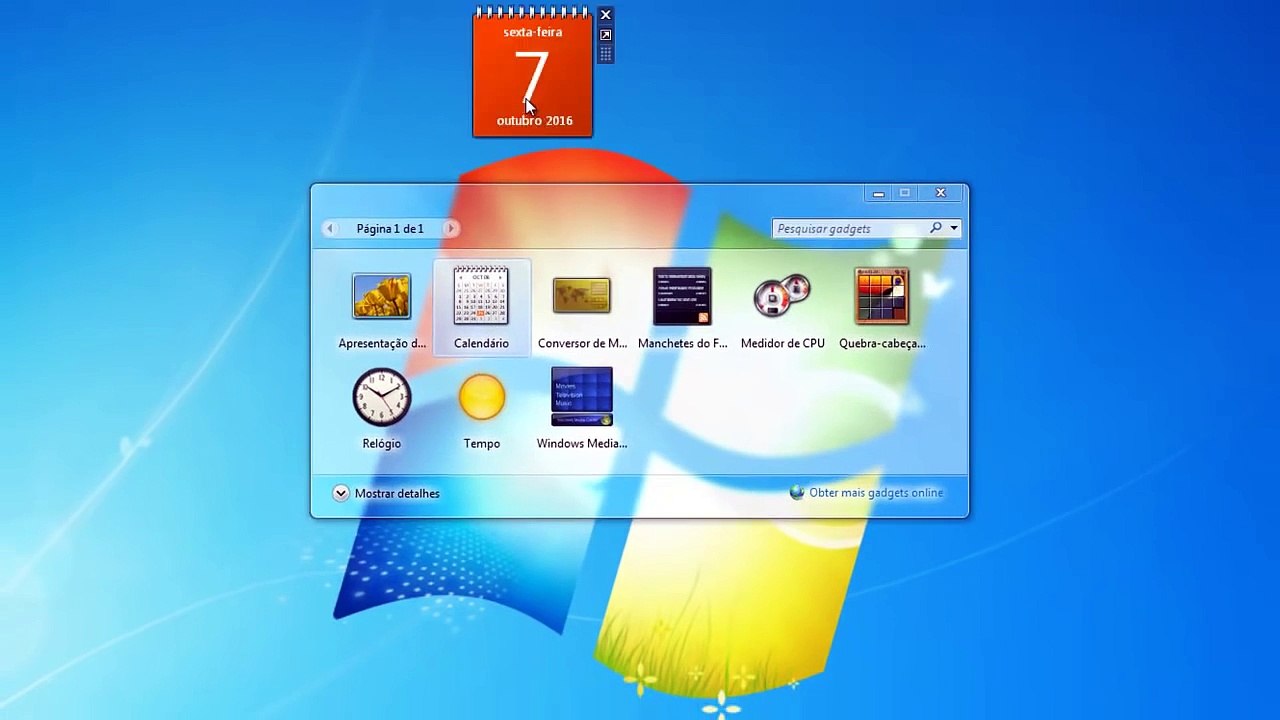Pick the Manchetes do Feed gadget icon
1280x720 pixels.
click(x=682, y=295)
